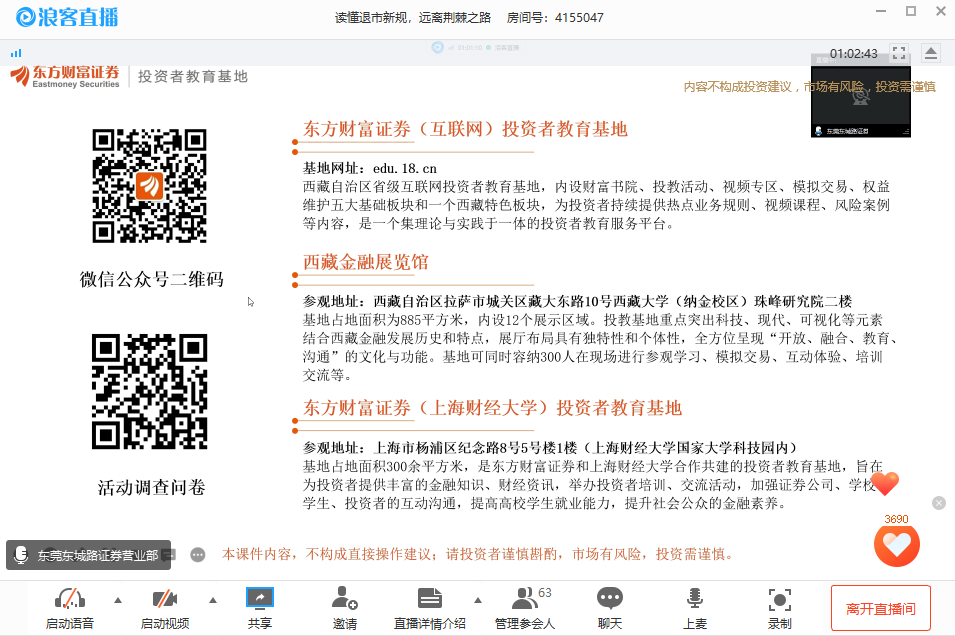
Task: Click the elapsed time 01:02:43
Action: (x=853, y=54)
